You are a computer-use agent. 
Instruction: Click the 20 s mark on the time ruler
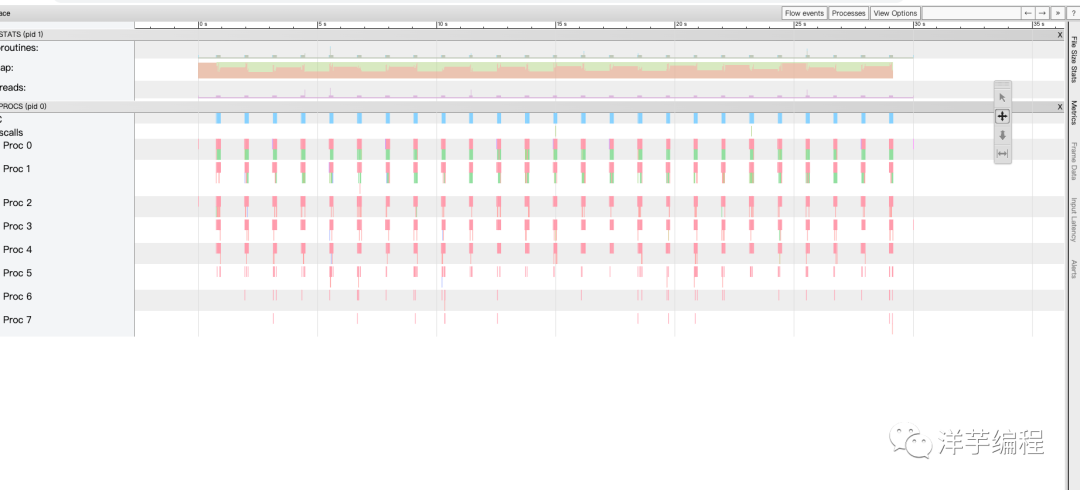(680, 24)
